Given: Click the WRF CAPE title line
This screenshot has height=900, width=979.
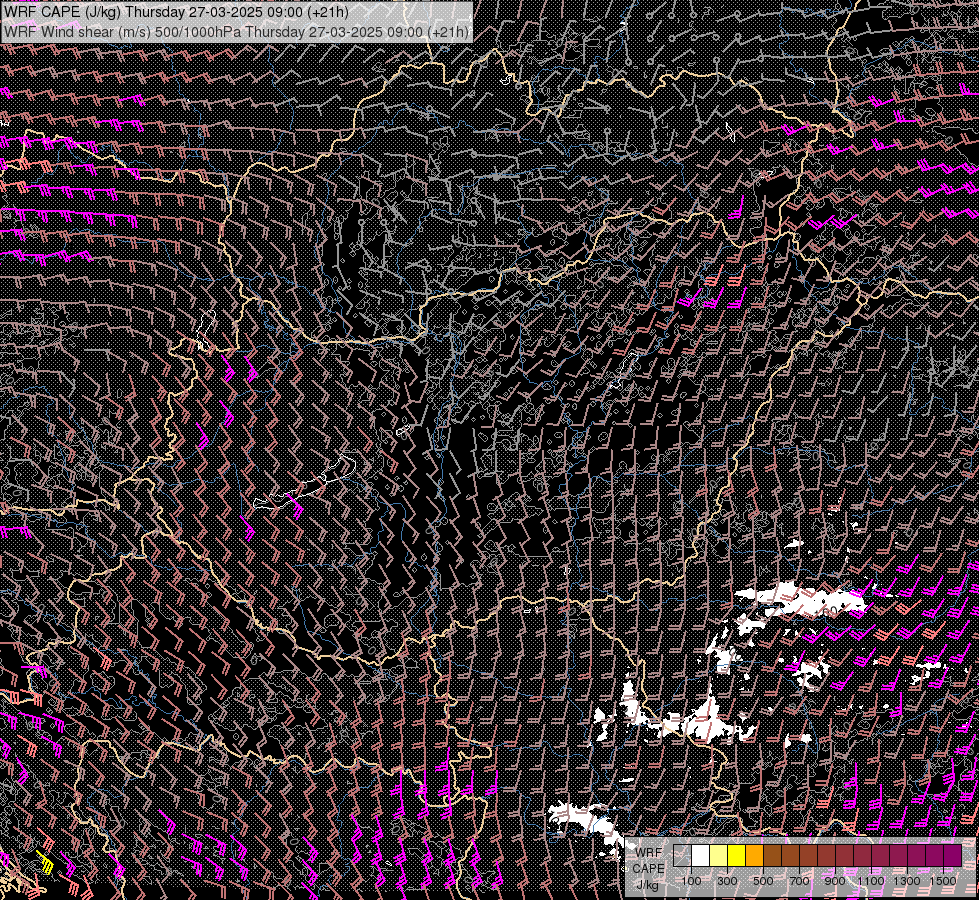Looking at the screenshot, I should 175,12.
